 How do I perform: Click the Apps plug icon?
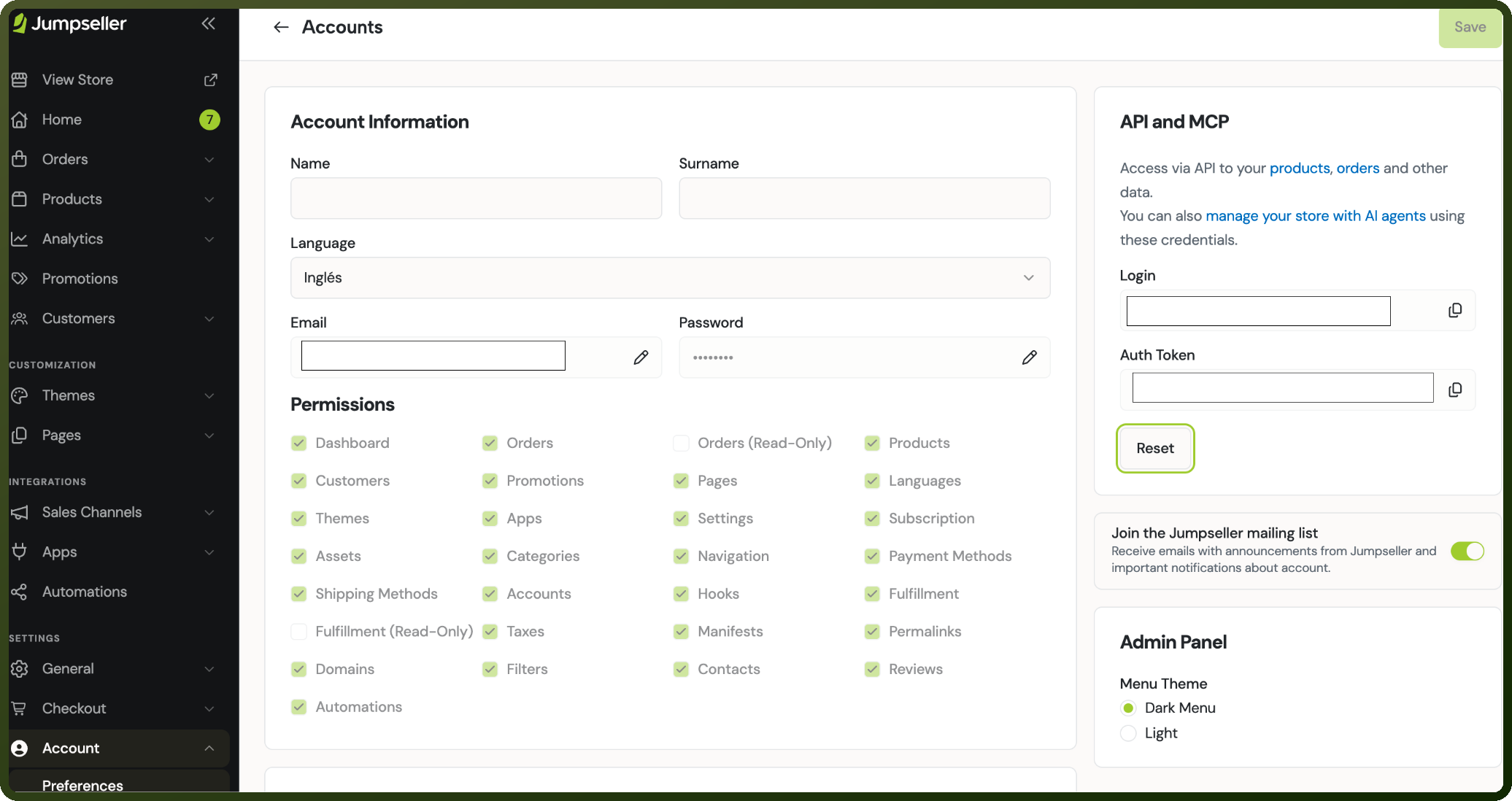(x=20, y=552)
